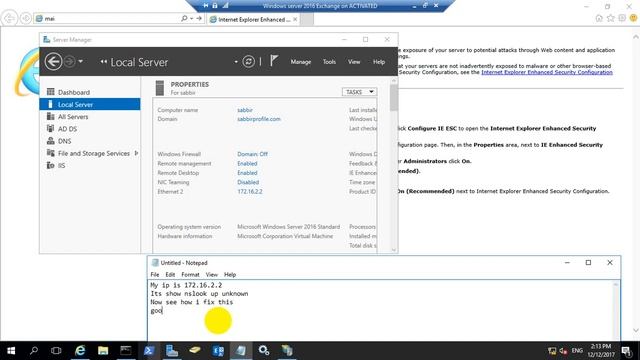
Task: Click go arrow in IE address bar
Action: 199,18
